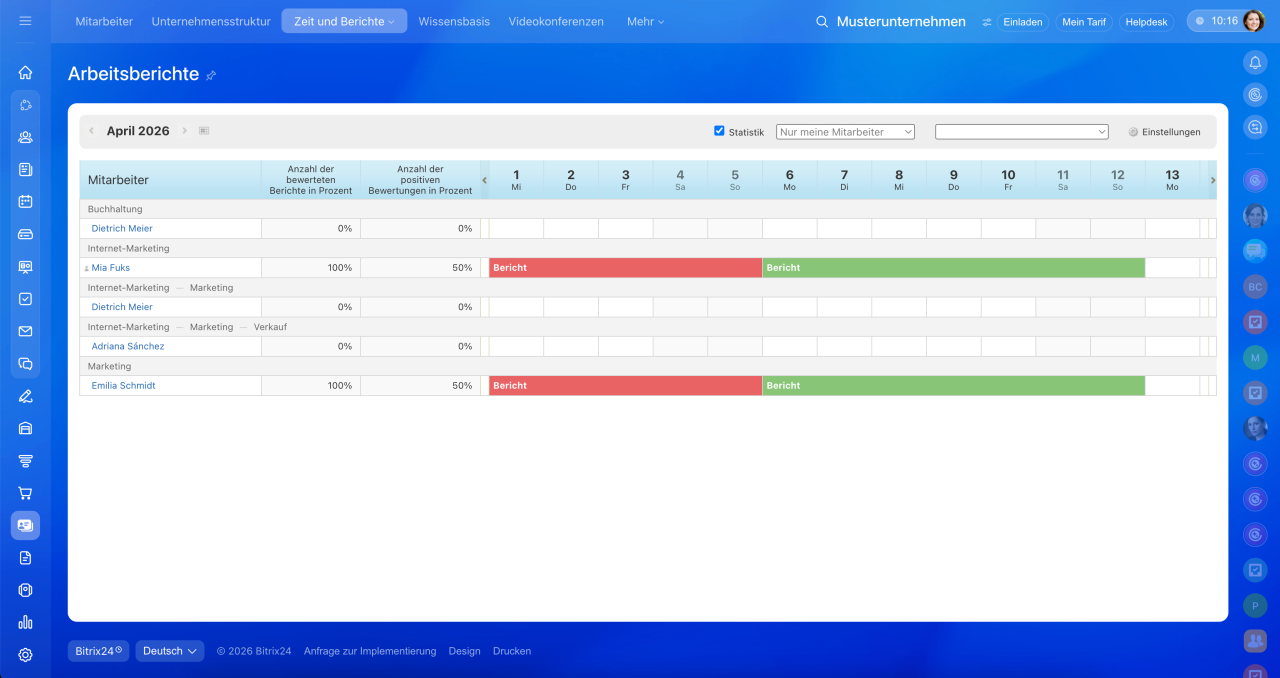Open the Mehr menu
Screen dimensions: 1280x678
tap(645, 22)
